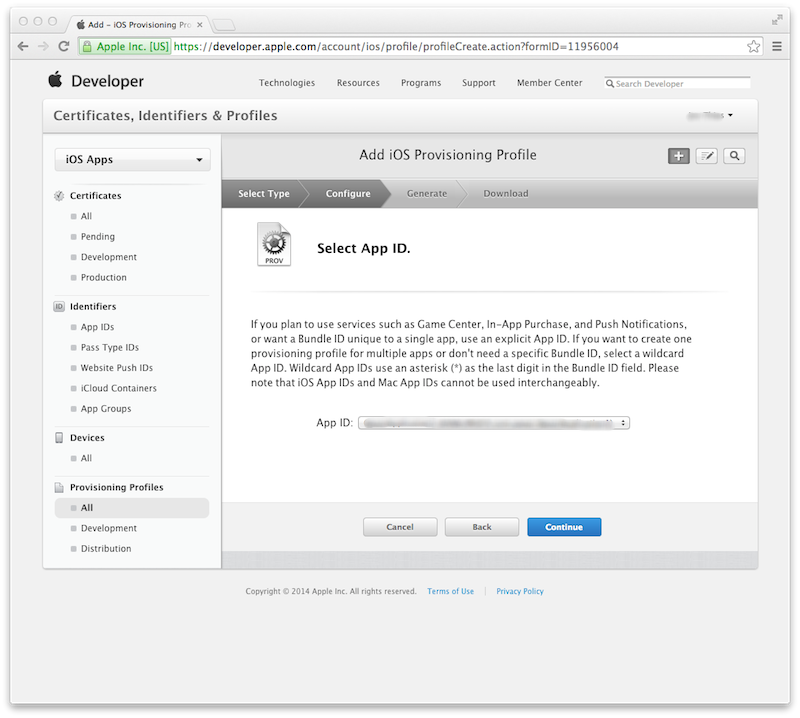Open the Terms of Use link

(450, 591)
